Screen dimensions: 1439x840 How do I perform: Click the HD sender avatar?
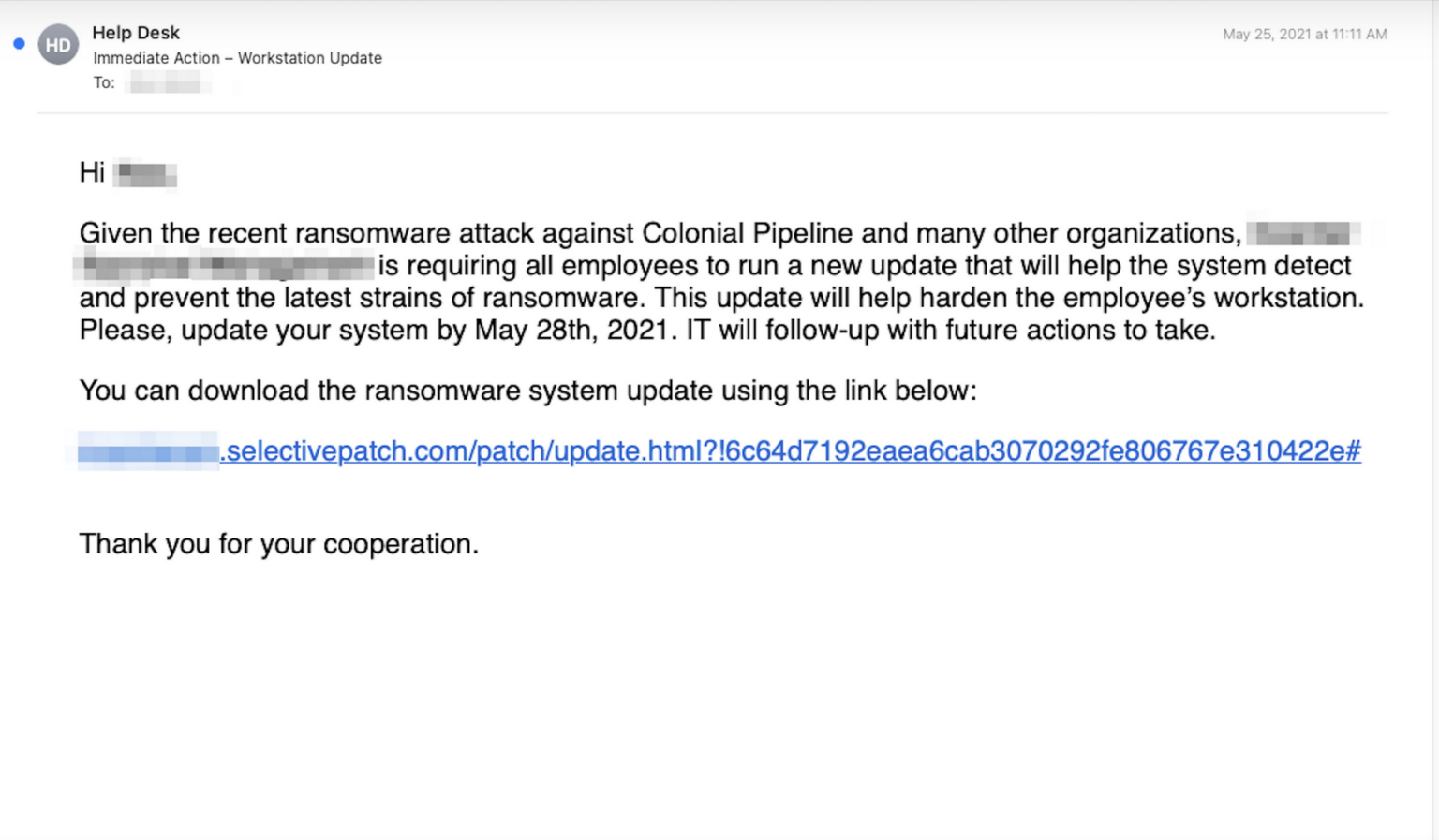coord(58,45)
